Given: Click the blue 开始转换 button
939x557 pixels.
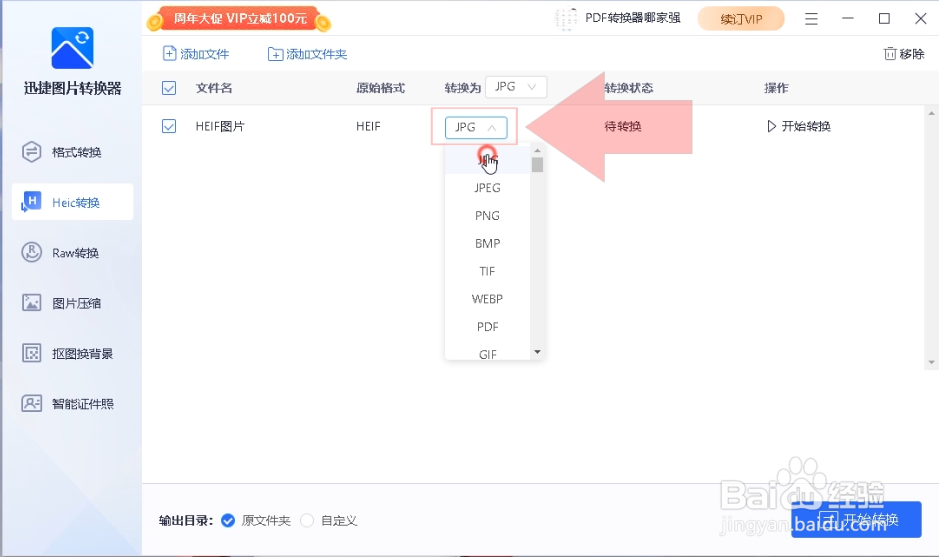Looking at the screenshot, I should (x=856, y=519).
